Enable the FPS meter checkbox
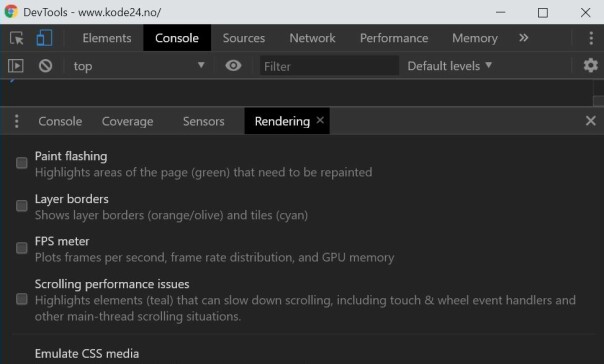604x364 pixels. click(x=22, y=248)
